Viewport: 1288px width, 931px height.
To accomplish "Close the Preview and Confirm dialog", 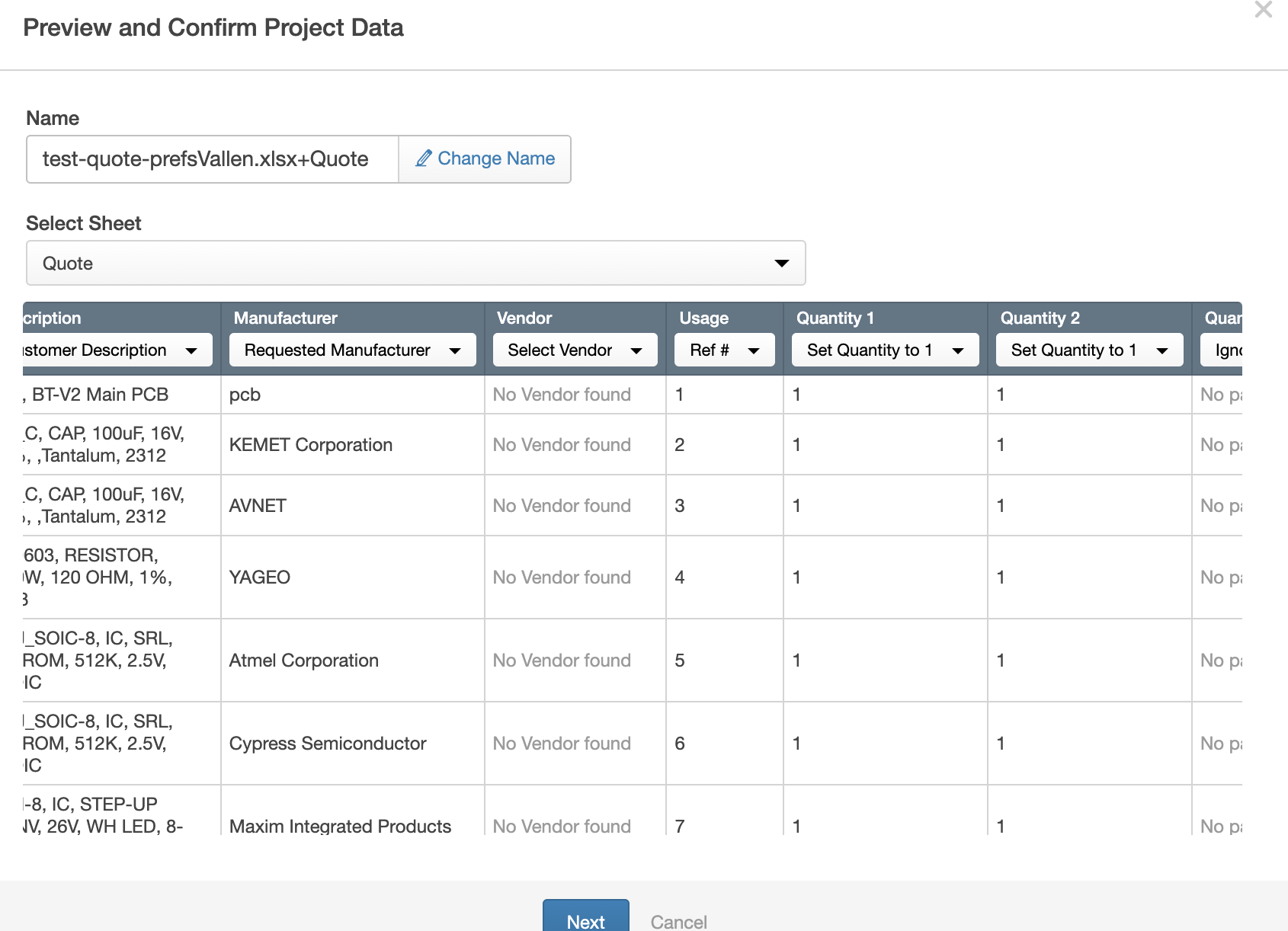I will 1263,10.
